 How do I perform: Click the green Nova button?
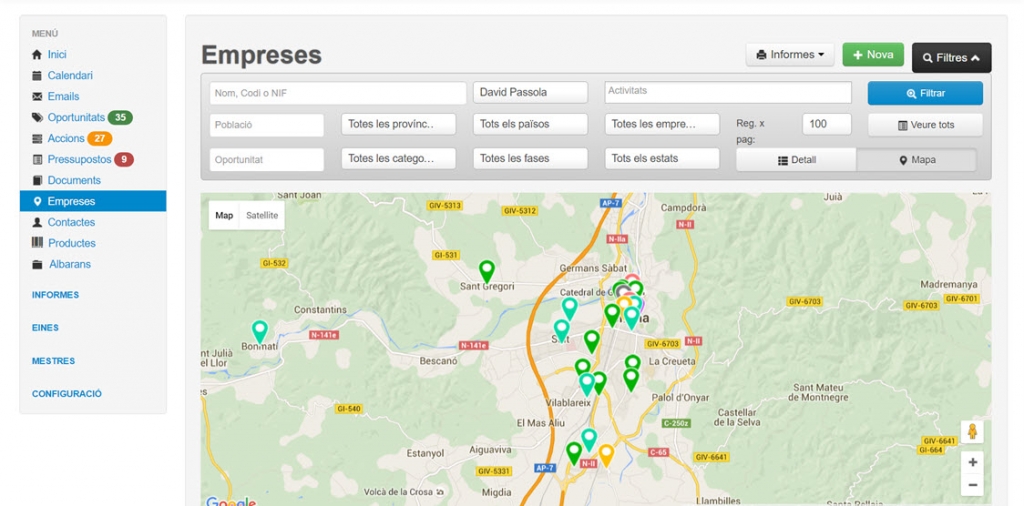tap(873, 55)
